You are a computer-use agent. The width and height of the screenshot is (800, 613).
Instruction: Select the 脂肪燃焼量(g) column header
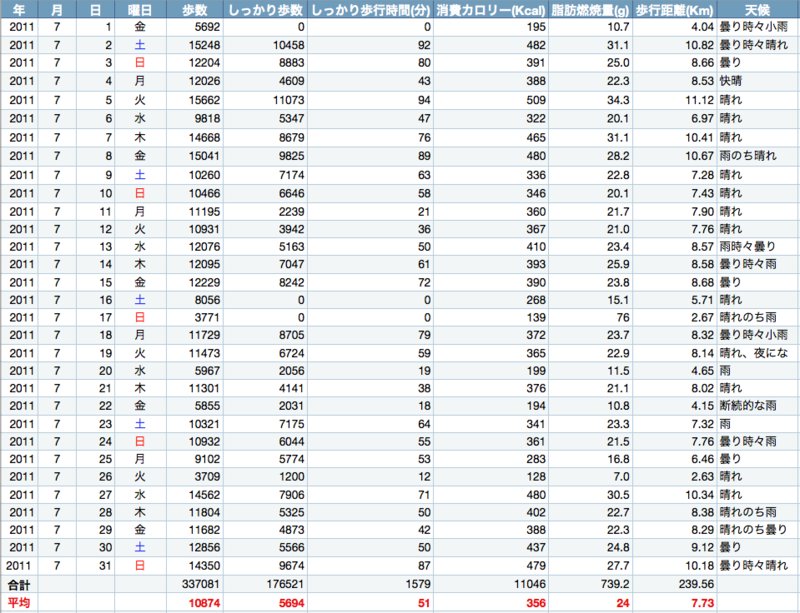590,10
